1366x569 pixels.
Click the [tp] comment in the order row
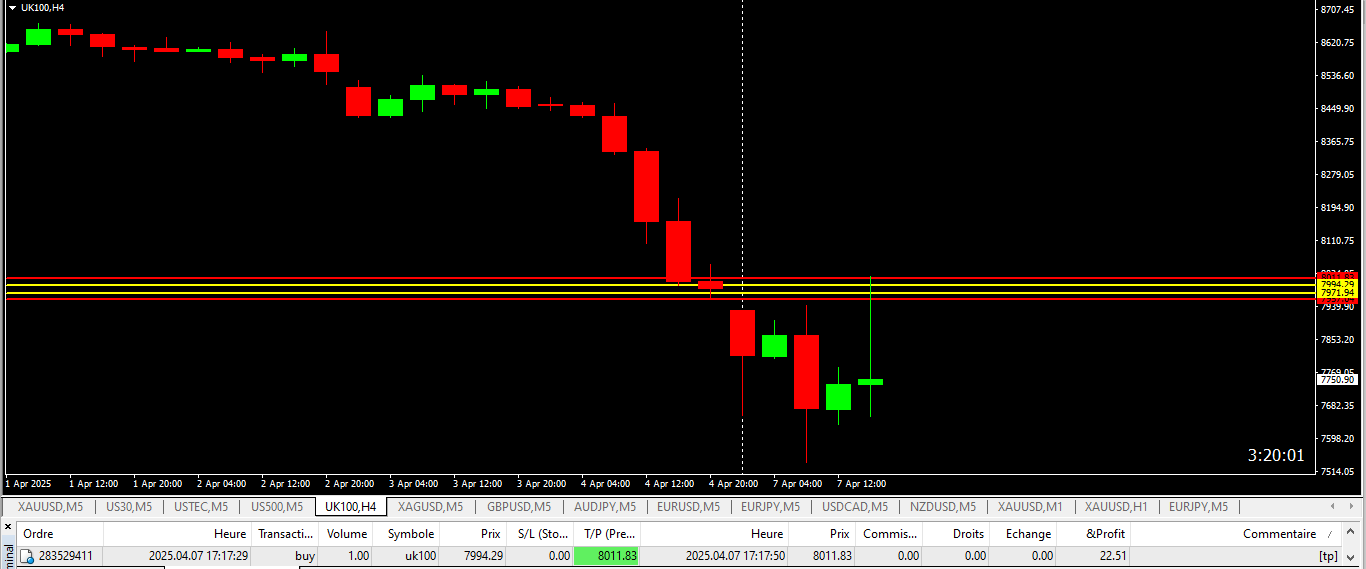pyautogui.click(x=1328, y=556)
